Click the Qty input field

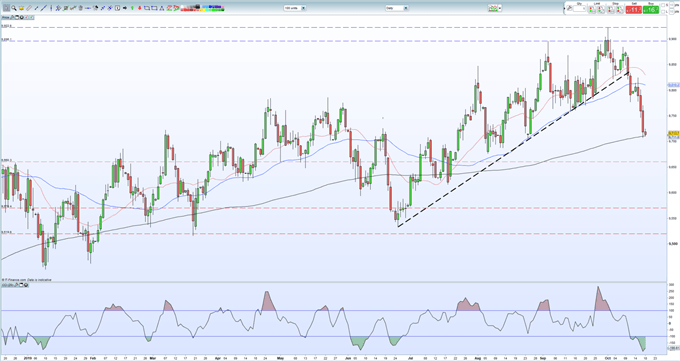click(x=579, y=9)
